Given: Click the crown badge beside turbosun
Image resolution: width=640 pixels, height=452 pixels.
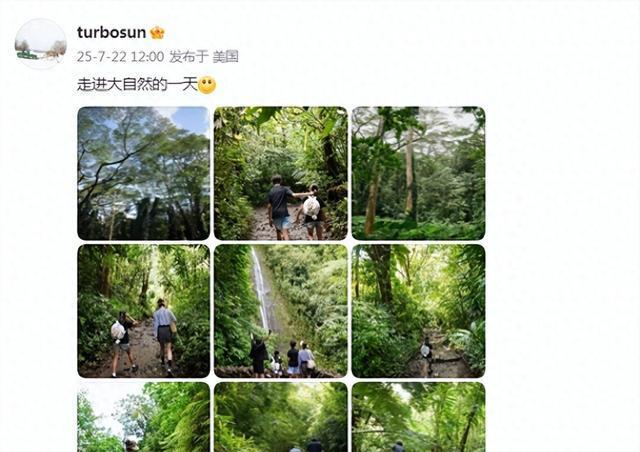Looking at the screenshot, I should pos(157,33).
